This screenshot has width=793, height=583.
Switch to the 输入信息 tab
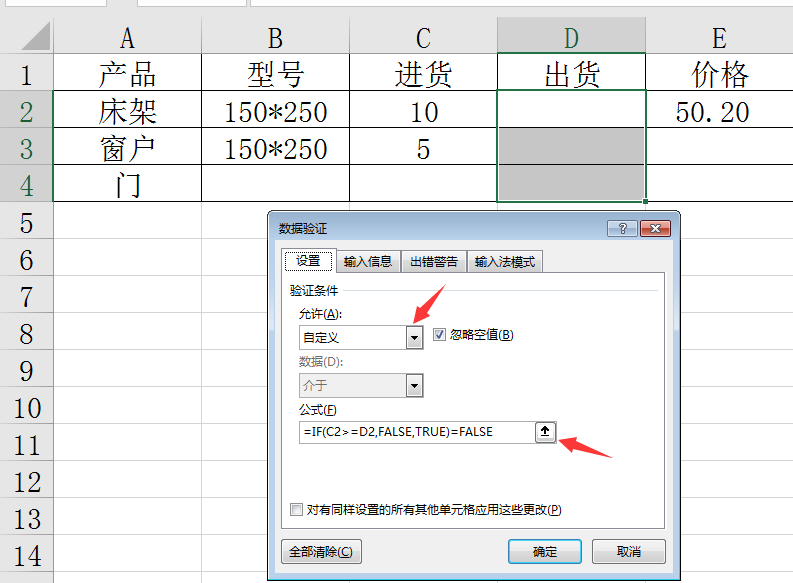[368, 261]
